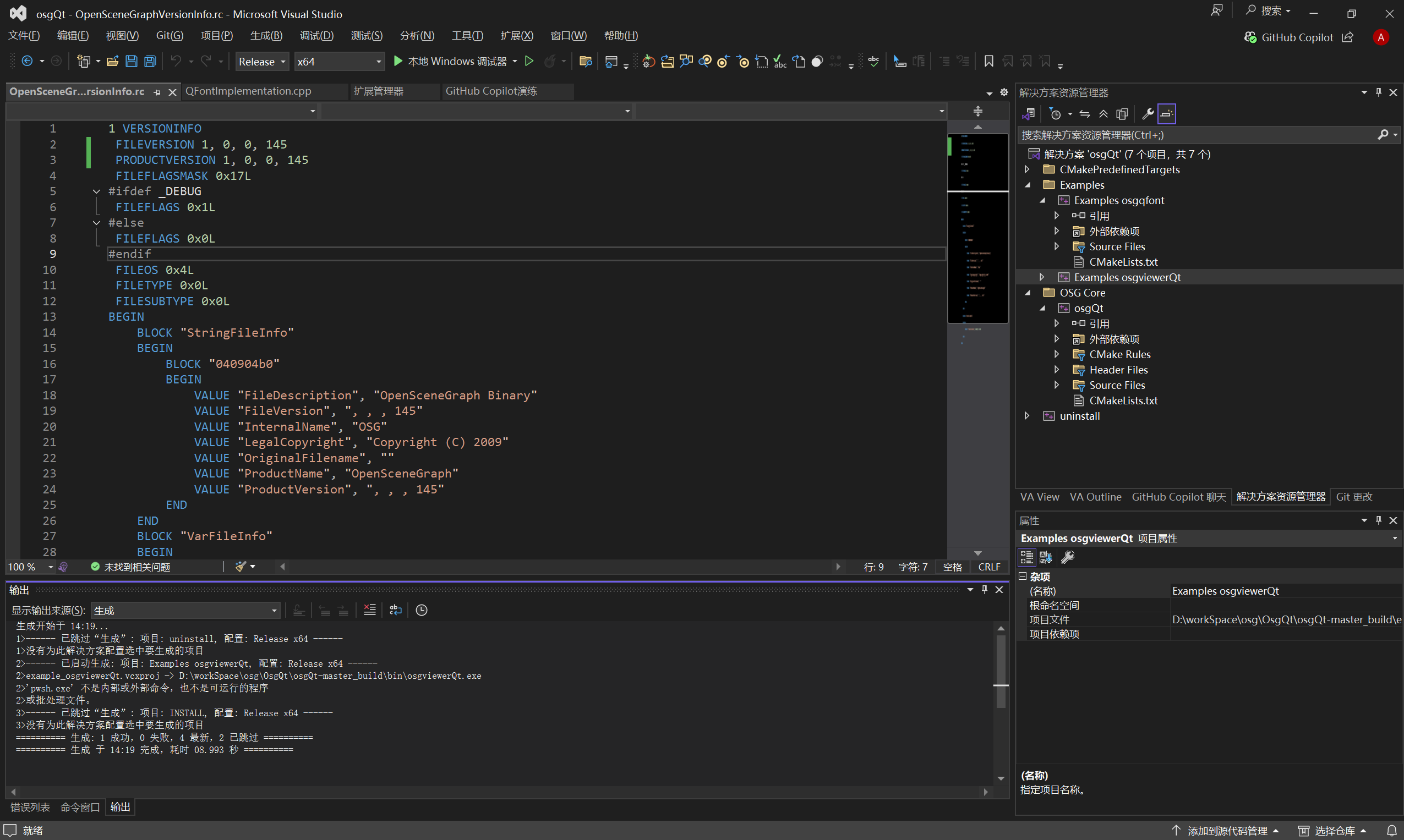Collapse the OSG Core folder
The image size is (1404, 840).
click(x=1027, y=293)
